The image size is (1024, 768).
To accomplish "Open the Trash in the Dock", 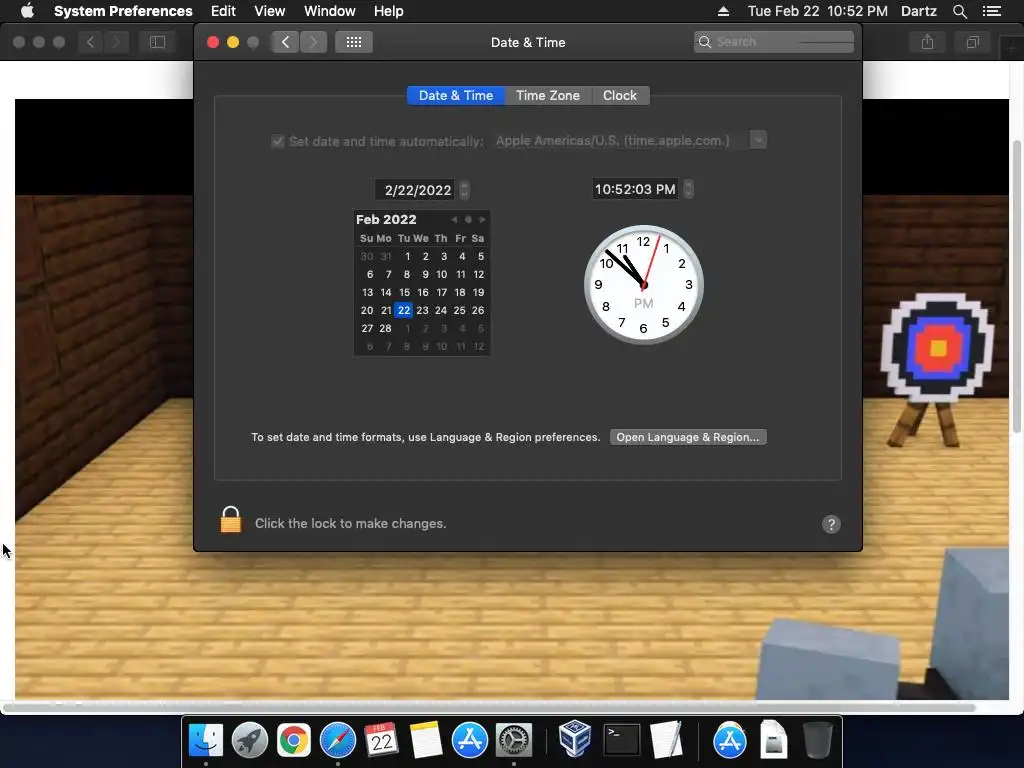I will tap(817, 740).
